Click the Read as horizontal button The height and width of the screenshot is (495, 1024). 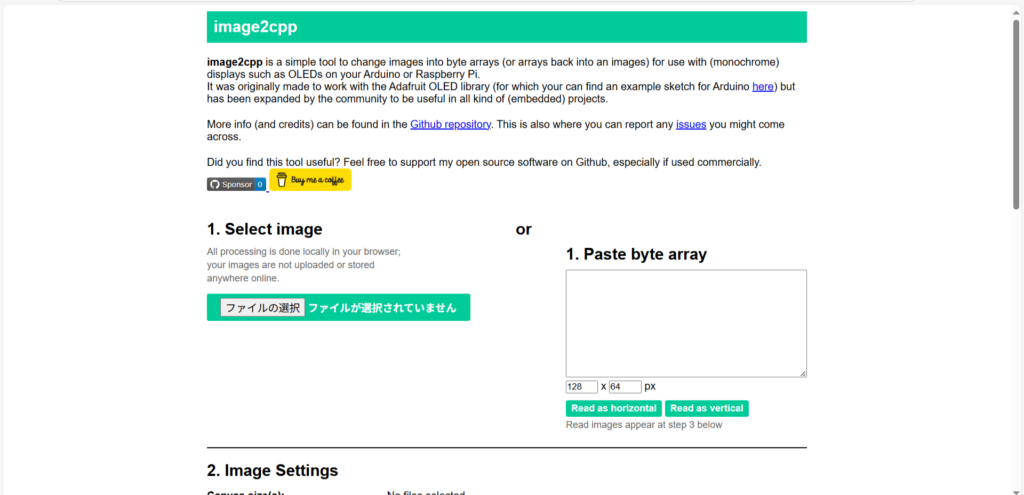[614, 408]
